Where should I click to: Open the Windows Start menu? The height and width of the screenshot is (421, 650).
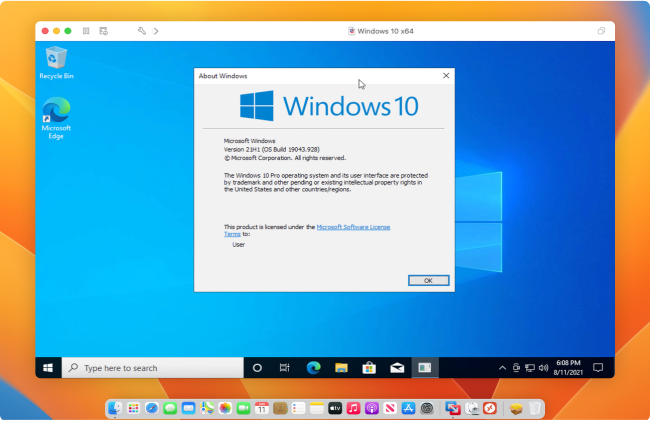pyautogui.click(x=48, y=368)
